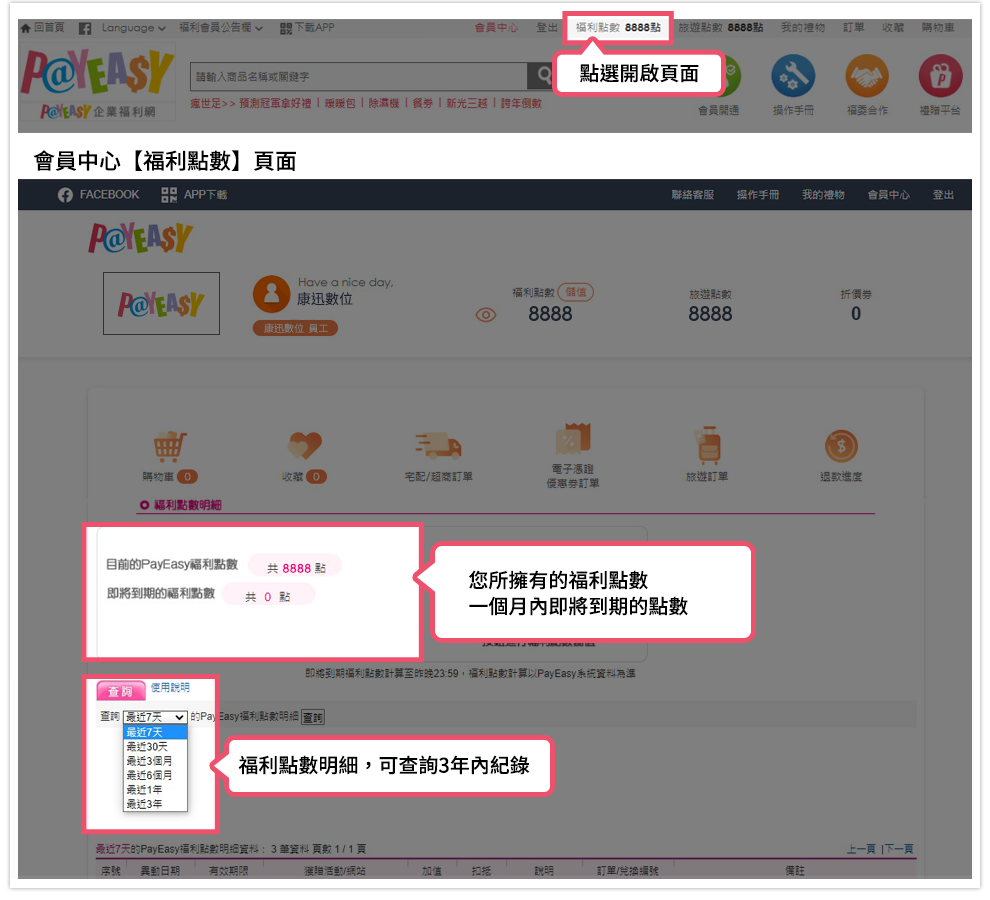
Task: Open the 購物車 cart icon with badge
Action: click(170, 445)
